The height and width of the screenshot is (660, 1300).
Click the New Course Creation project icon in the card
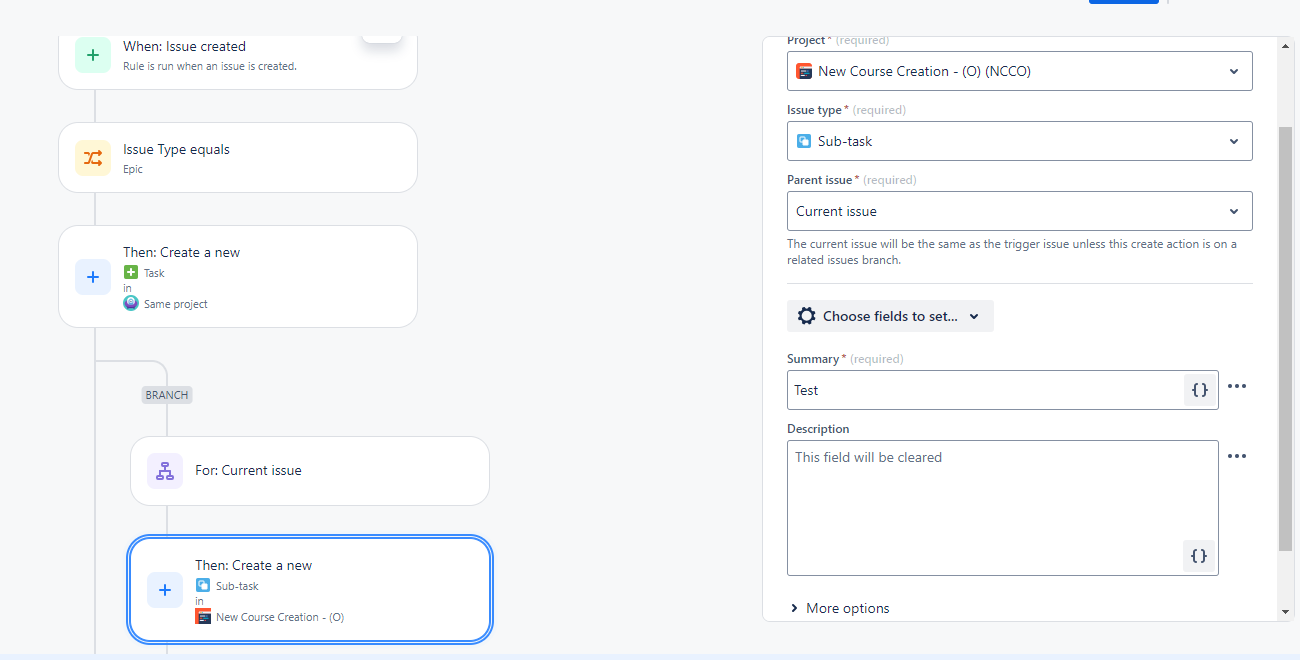click(x=203, y=616)
